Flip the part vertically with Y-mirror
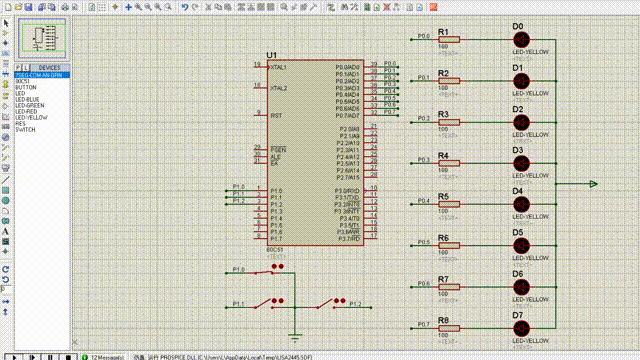 [6, 312]
